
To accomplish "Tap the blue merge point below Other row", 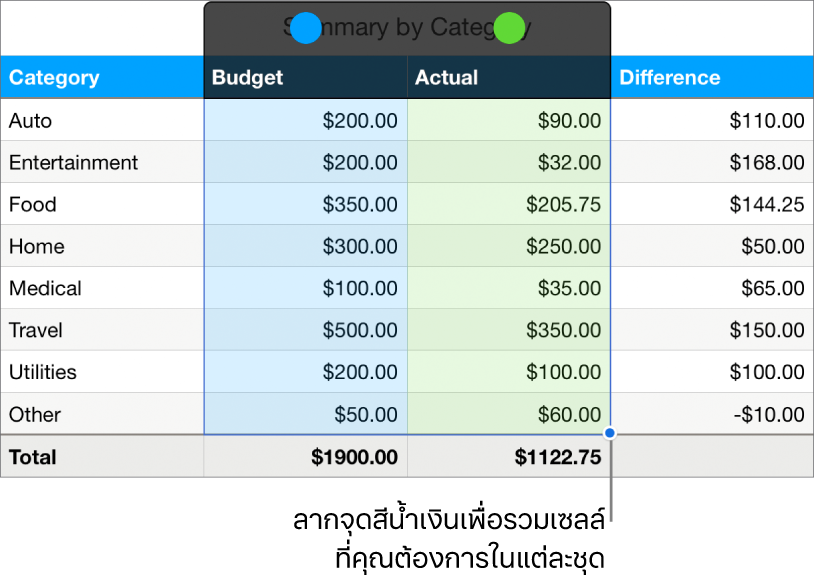I will pos(609,431).
